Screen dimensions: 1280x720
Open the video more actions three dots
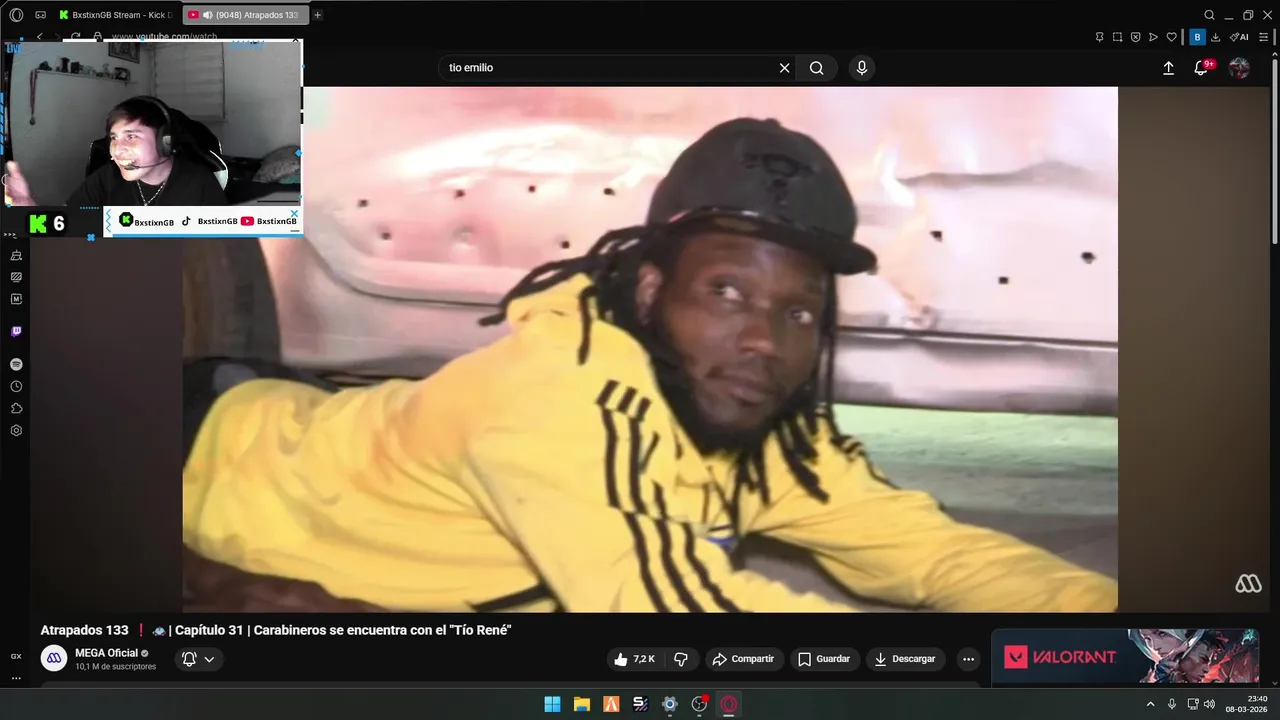point(968,659)
